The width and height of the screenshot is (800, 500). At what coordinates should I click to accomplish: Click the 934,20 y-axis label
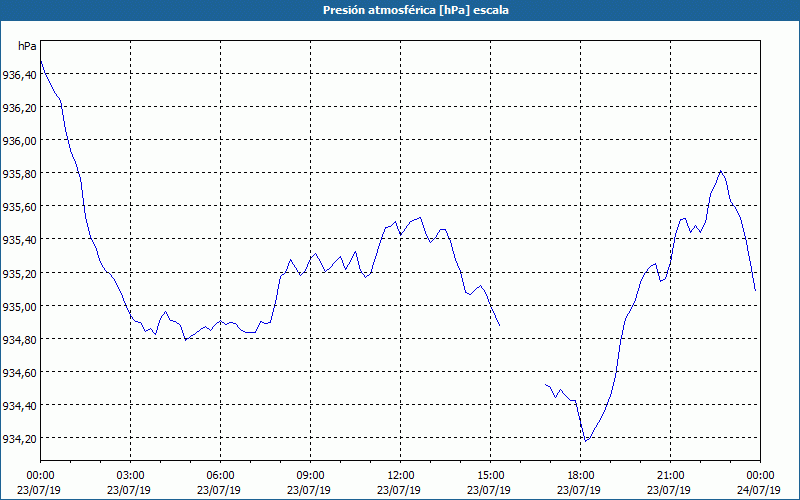[x=19, y=439]
